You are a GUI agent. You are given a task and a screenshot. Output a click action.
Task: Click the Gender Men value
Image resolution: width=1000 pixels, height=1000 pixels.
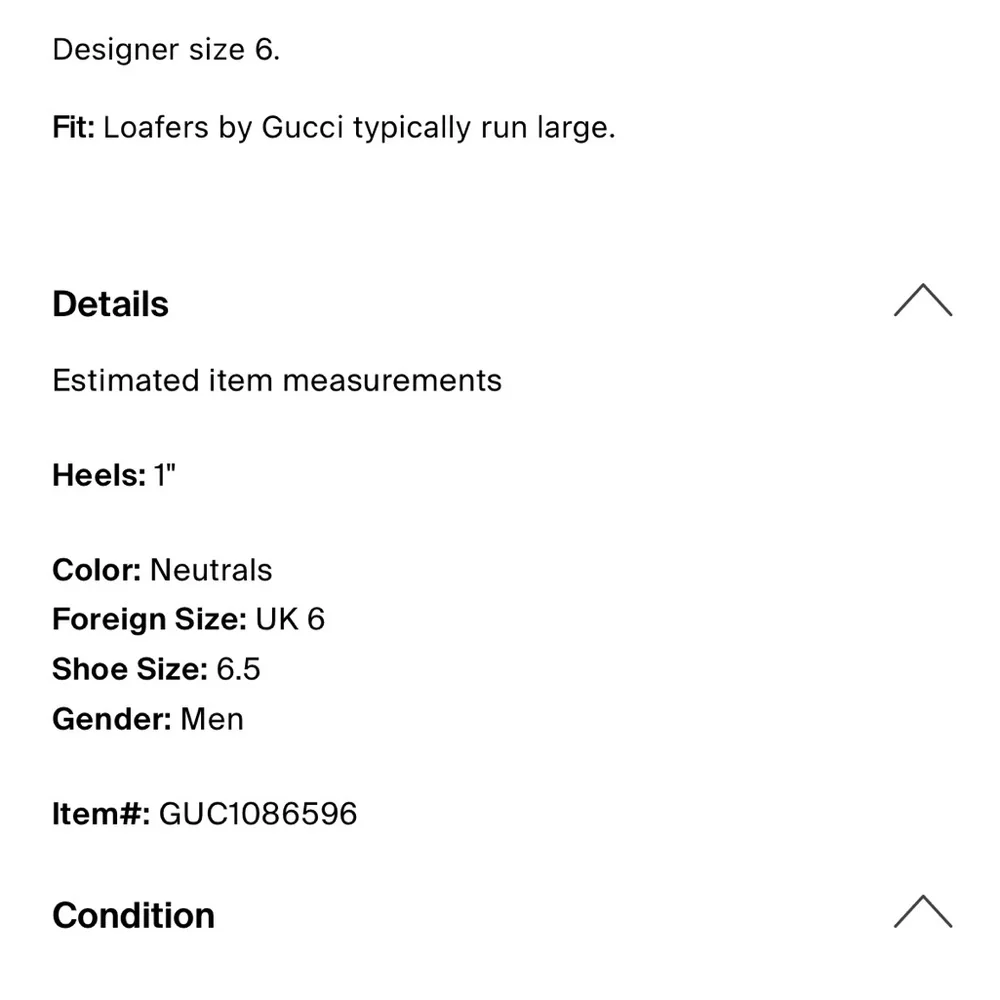(x=212, y=719)
